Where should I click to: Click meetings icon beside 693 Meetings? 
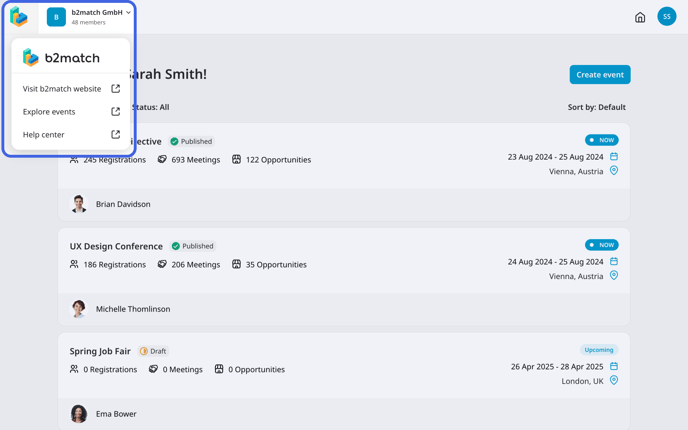pyautogui.click(x=162, y=159)
